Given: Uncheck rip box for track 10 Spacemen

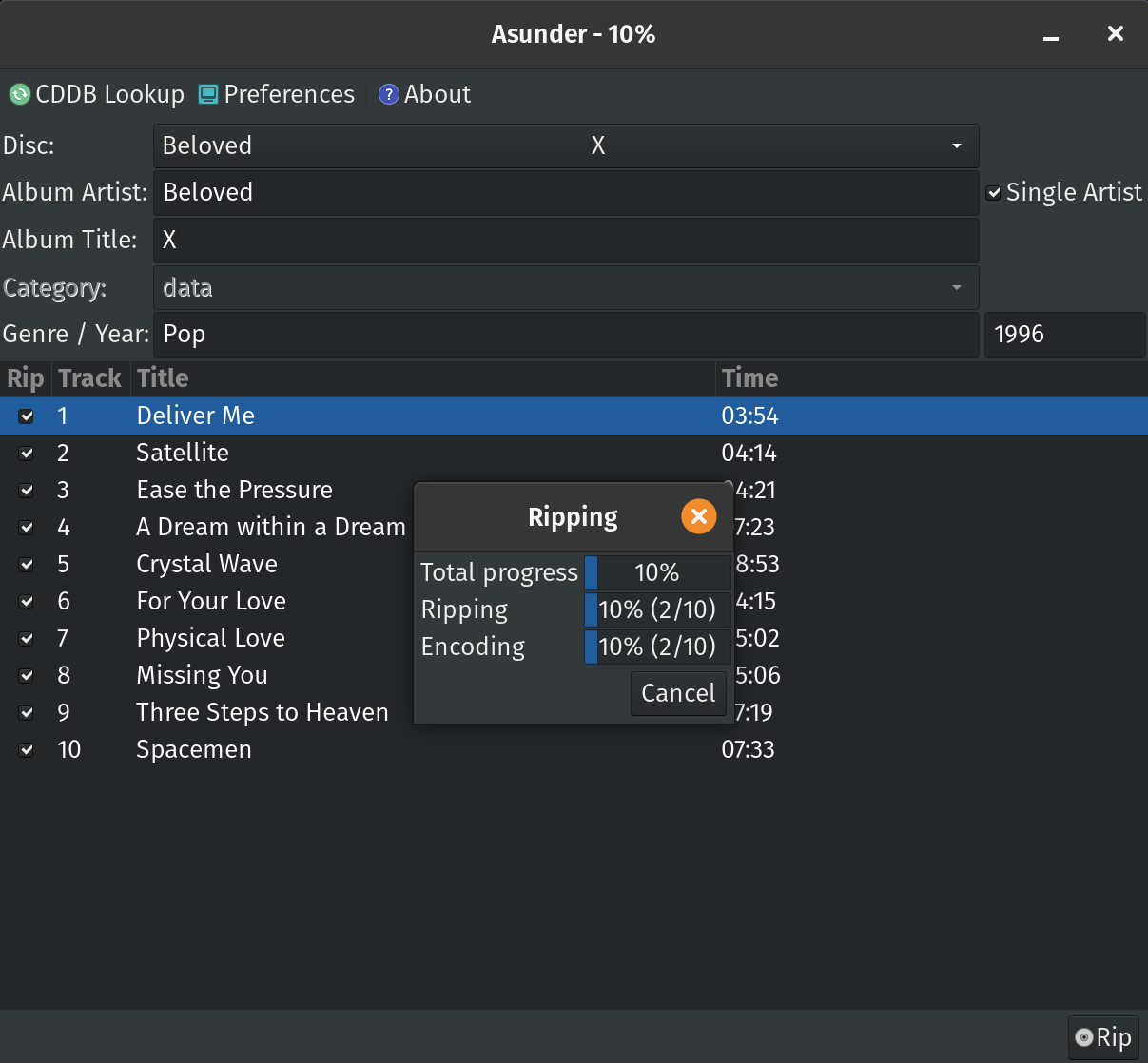Looking at the screenshot, I should point(27,749).
